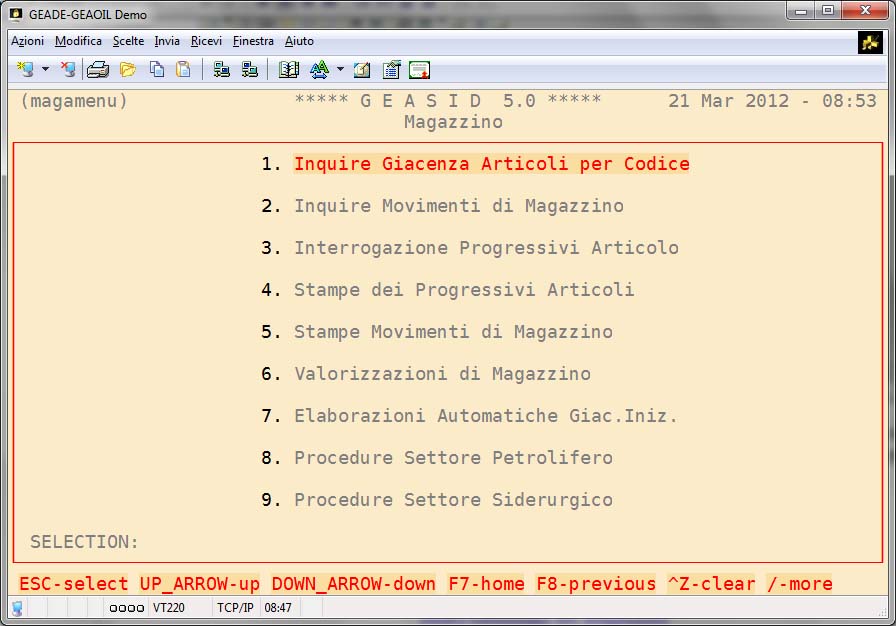
Task: Click the open book toolbar icon
Action: click(x=289, y=70)
